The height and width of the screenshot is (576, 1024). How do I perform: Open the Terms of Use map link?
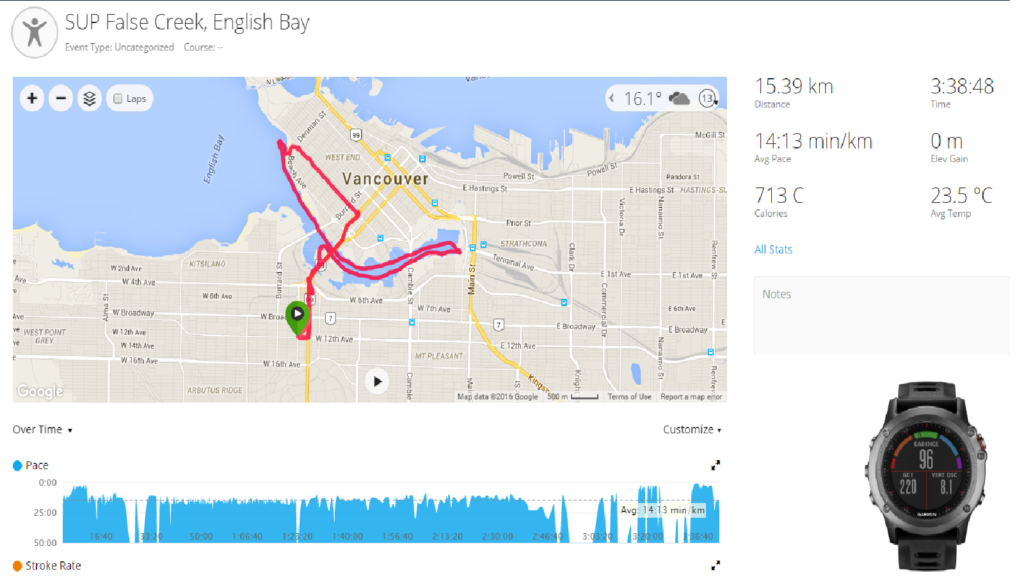[630, 397]
